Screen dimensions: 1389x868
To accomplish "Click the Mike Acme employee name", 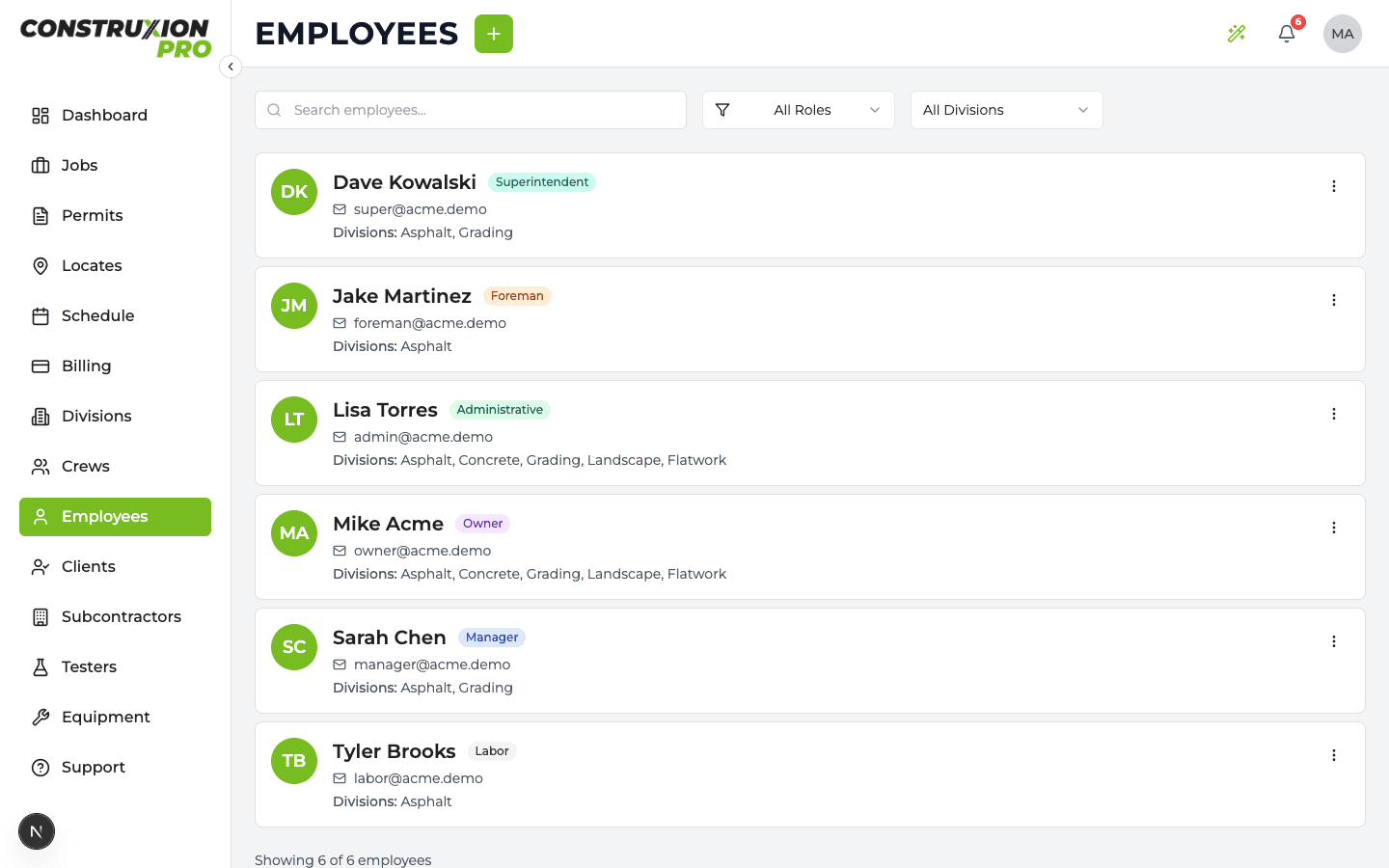I will (x=388, y=524).
